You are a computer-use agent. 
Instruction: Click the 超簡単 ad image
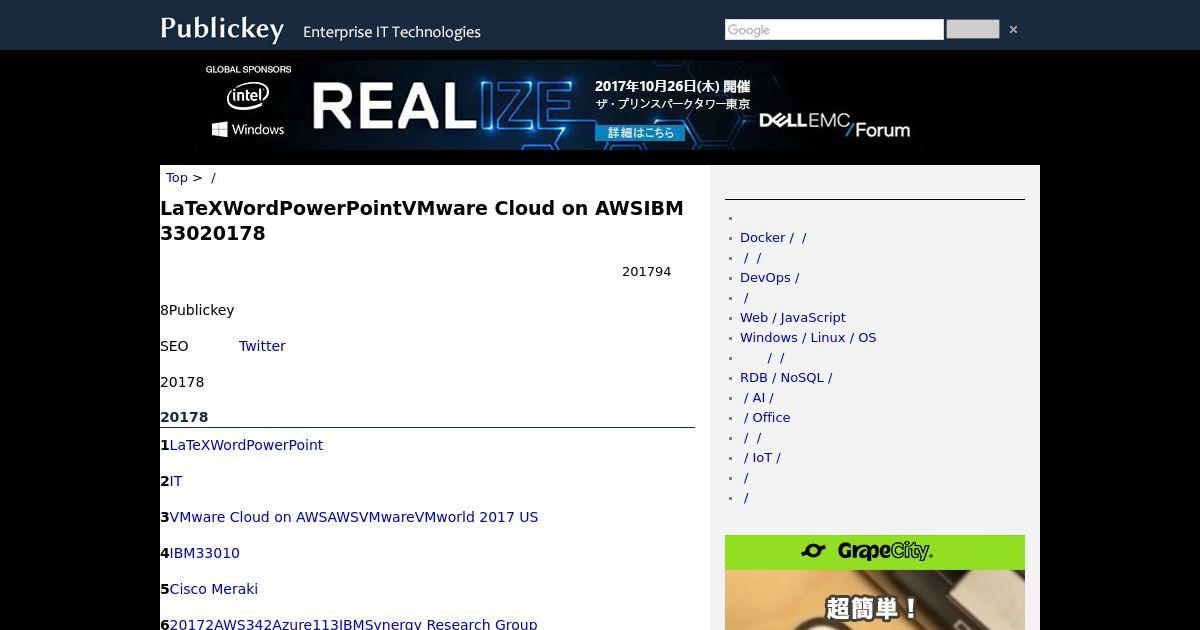pyautogui.click(x=875, y=600)
